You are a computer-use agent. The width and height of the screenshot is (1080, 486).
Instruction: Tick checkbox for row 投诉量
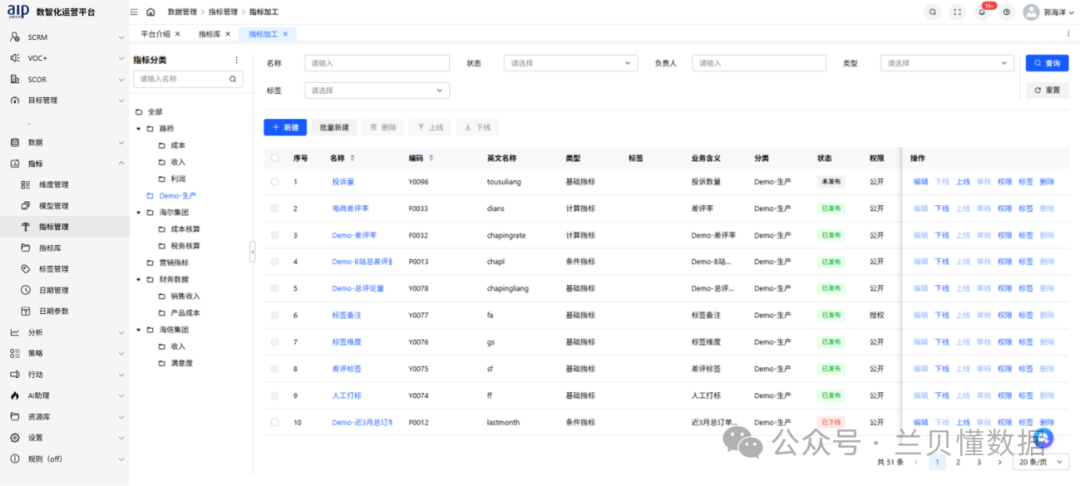click(275, 182)
